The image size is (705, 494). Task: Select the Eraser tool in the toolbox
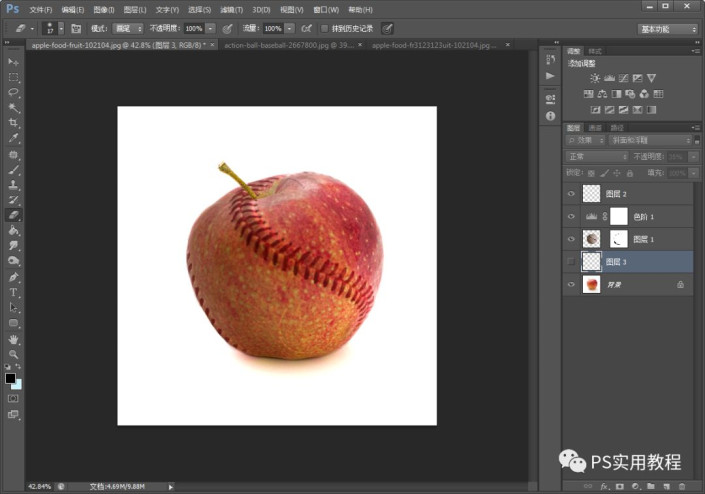tap(13, 215)
